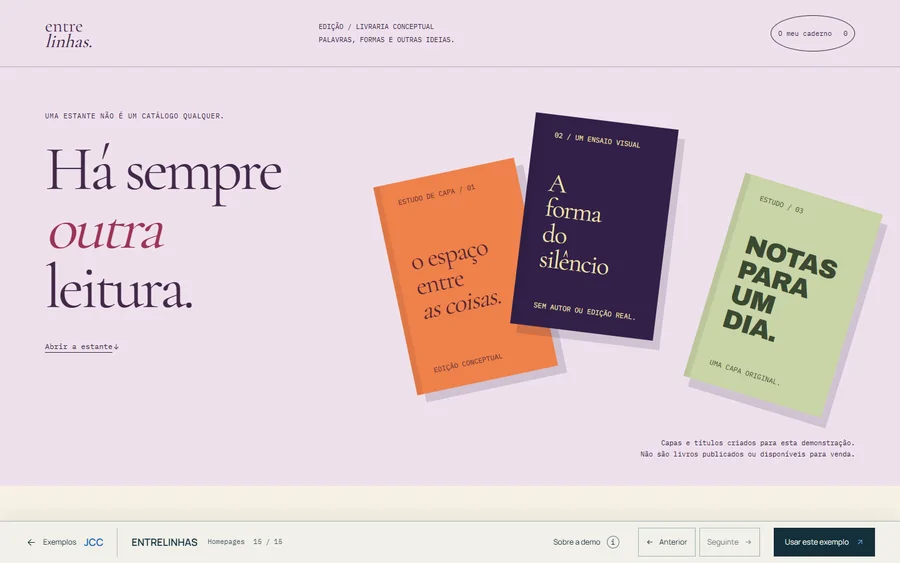
Task: Click 'Capas e títulos criados para esta demonstração.' note
Action: pos(757,442)
